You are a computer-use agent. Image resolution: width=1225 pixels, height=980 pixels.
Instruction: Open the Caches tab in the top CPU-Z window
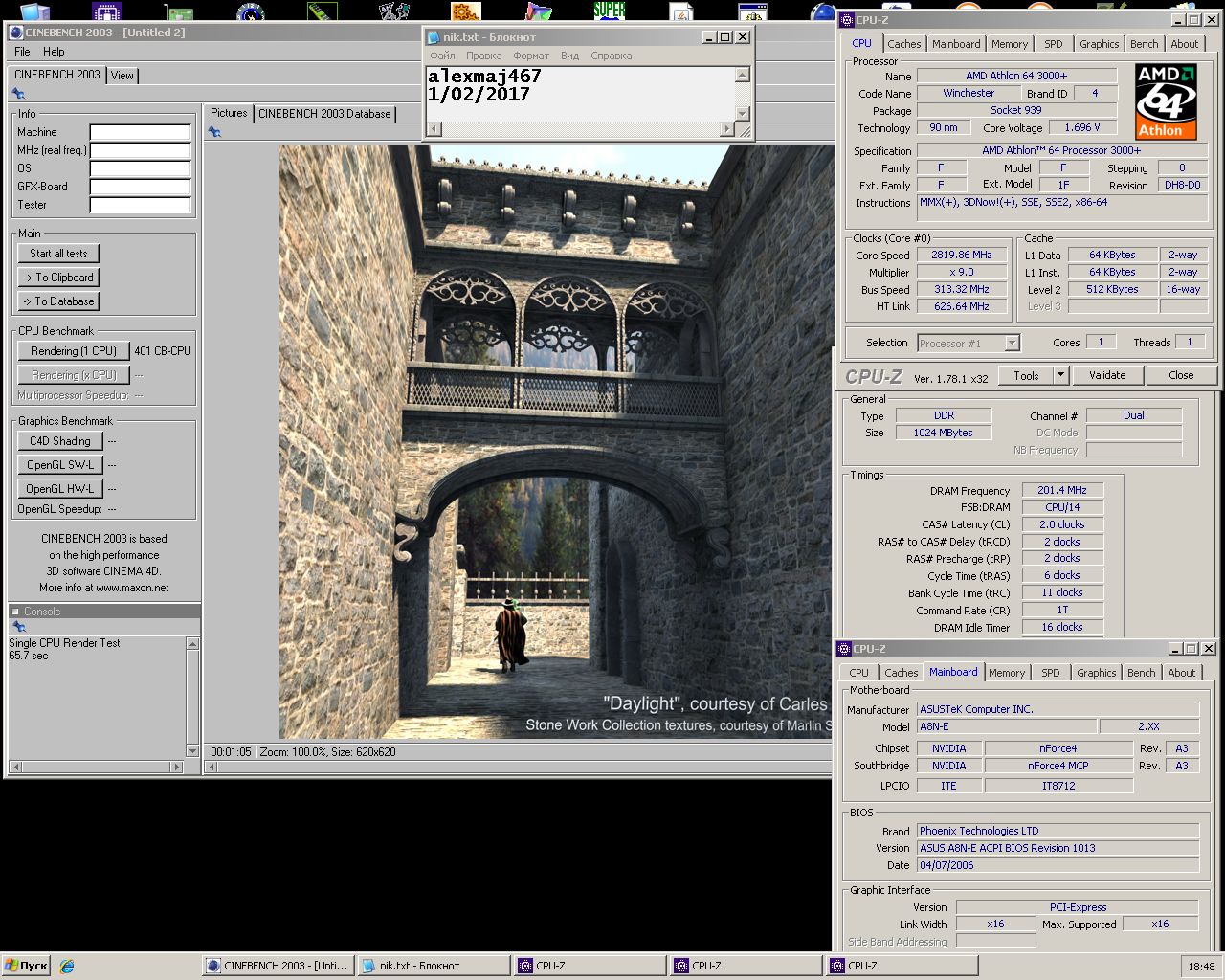point(903,44)
